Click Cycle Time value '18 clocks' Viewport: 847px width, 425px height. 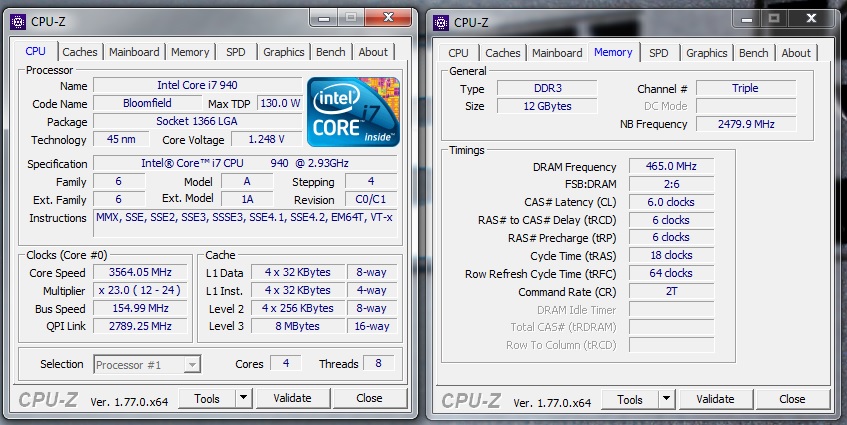pos(671,255)
